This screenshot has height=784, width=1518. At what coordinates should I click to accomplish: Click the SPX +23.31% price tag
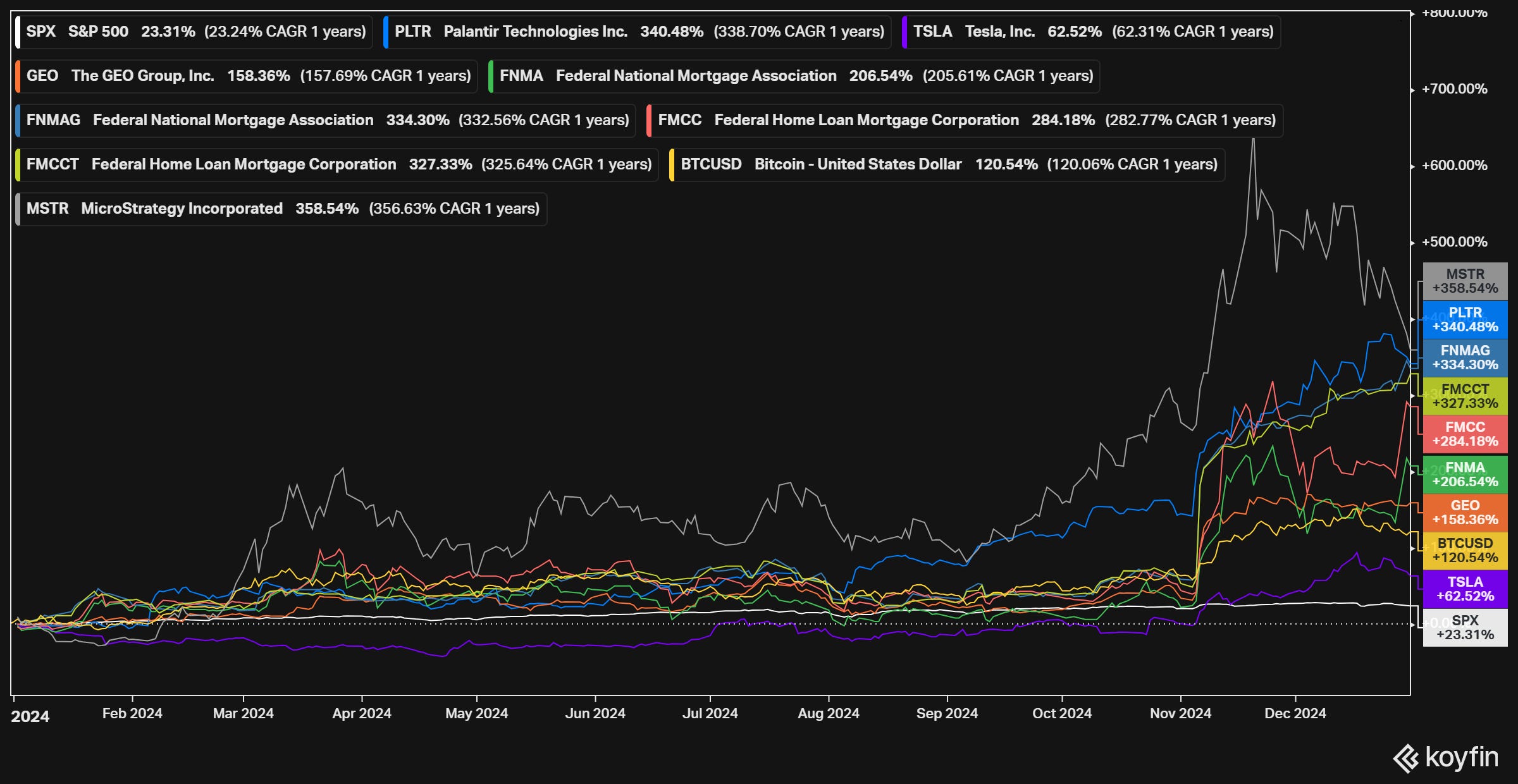pos(1465,628)
